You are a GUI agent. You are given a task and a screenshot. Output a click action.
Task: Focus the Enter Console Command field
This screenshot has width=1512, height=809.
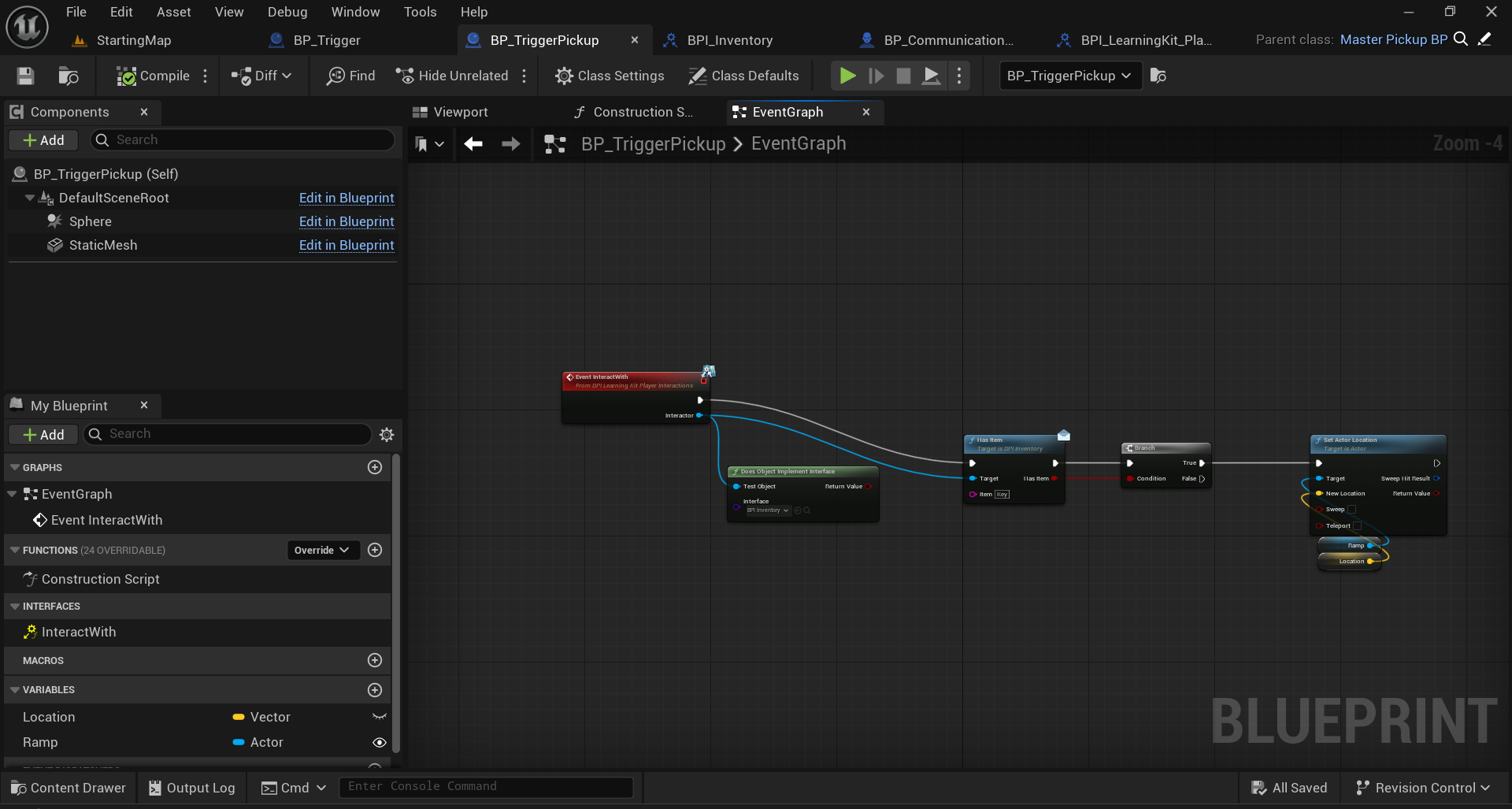[487, 786]
